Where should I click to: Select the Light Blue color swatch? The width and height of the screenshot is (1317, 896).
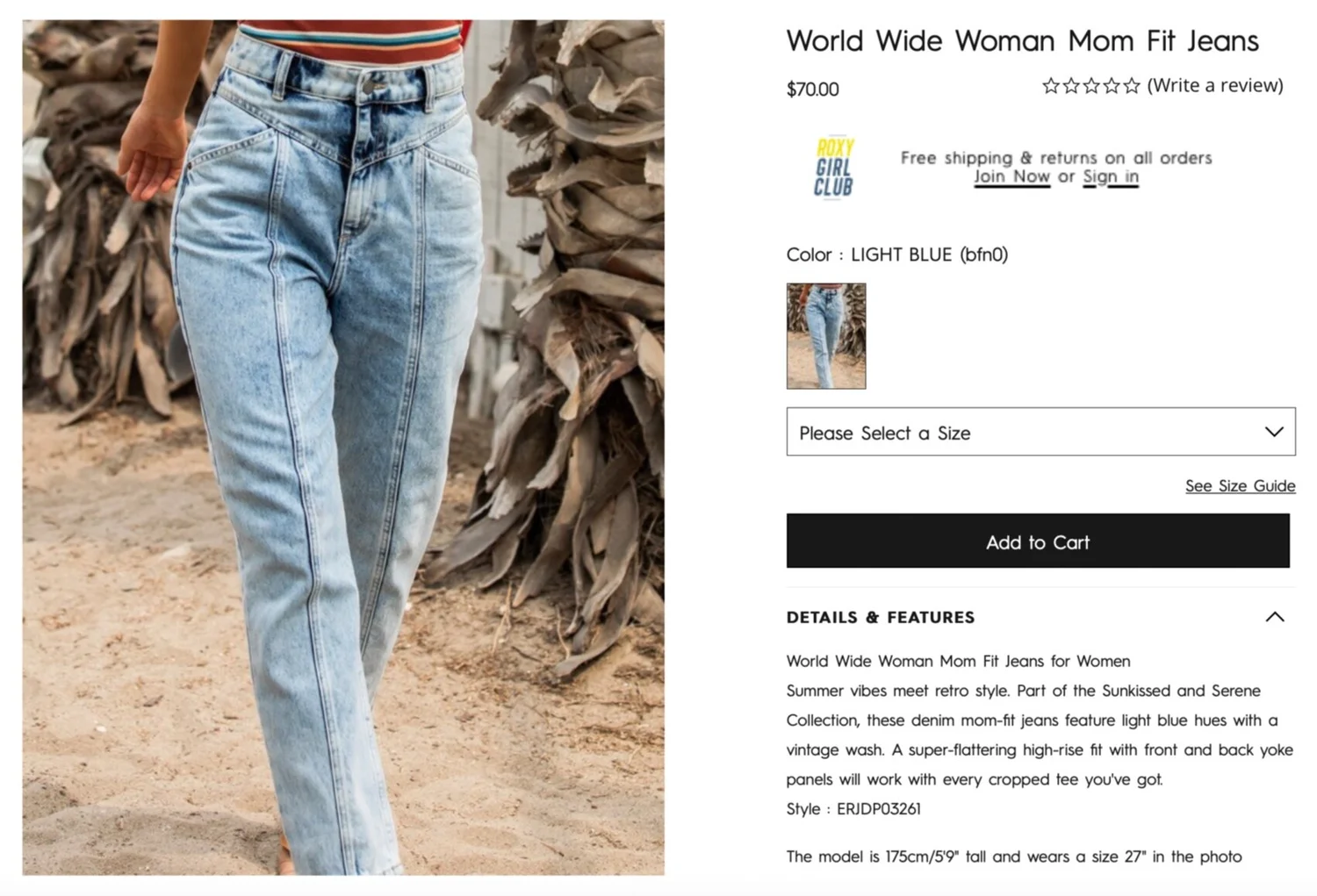coord(826,336)
